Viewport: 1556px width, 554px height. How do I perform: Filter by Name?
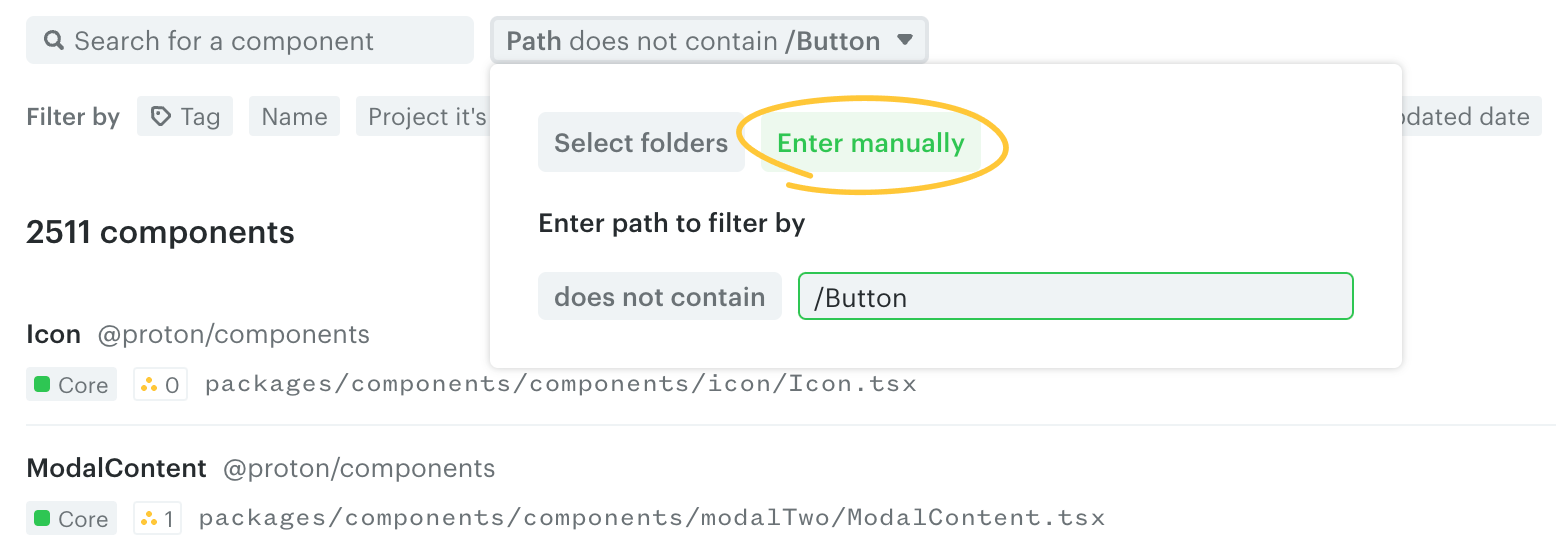(294, 117)
